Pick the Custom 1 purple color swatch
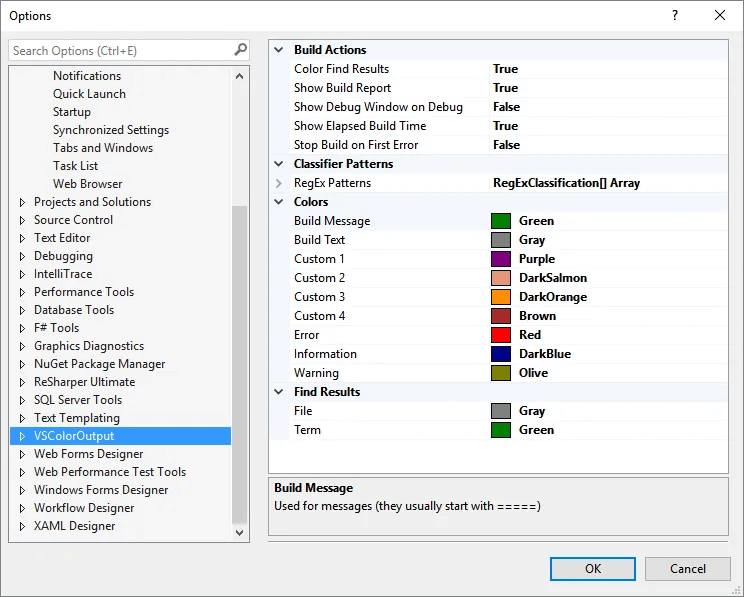This screenshot has height=597, width=744. pos(501,259)
